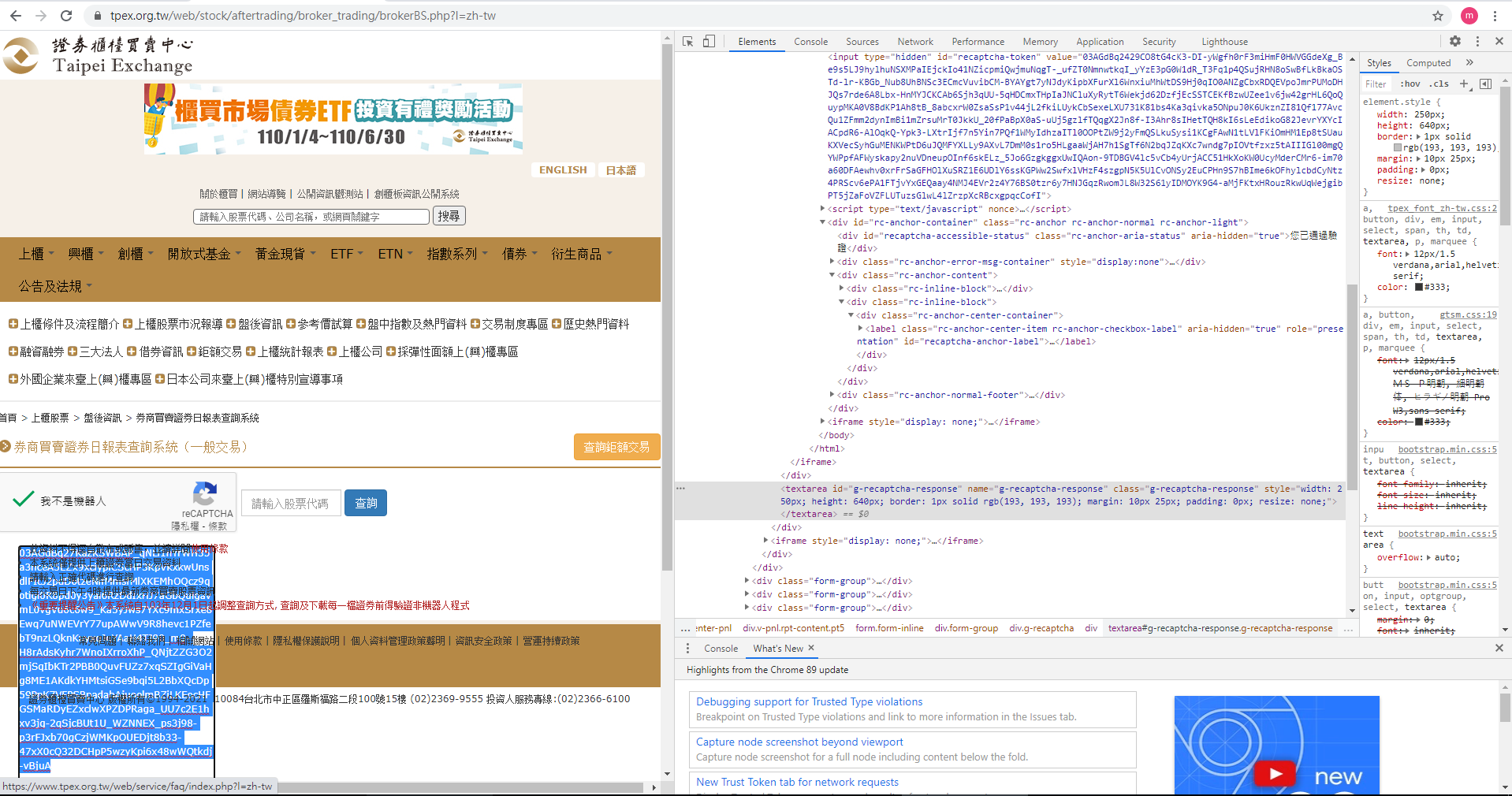Open the Chrome profile avatar
The height and width of the screenshot is (796, 1512).
point(1469,16)
